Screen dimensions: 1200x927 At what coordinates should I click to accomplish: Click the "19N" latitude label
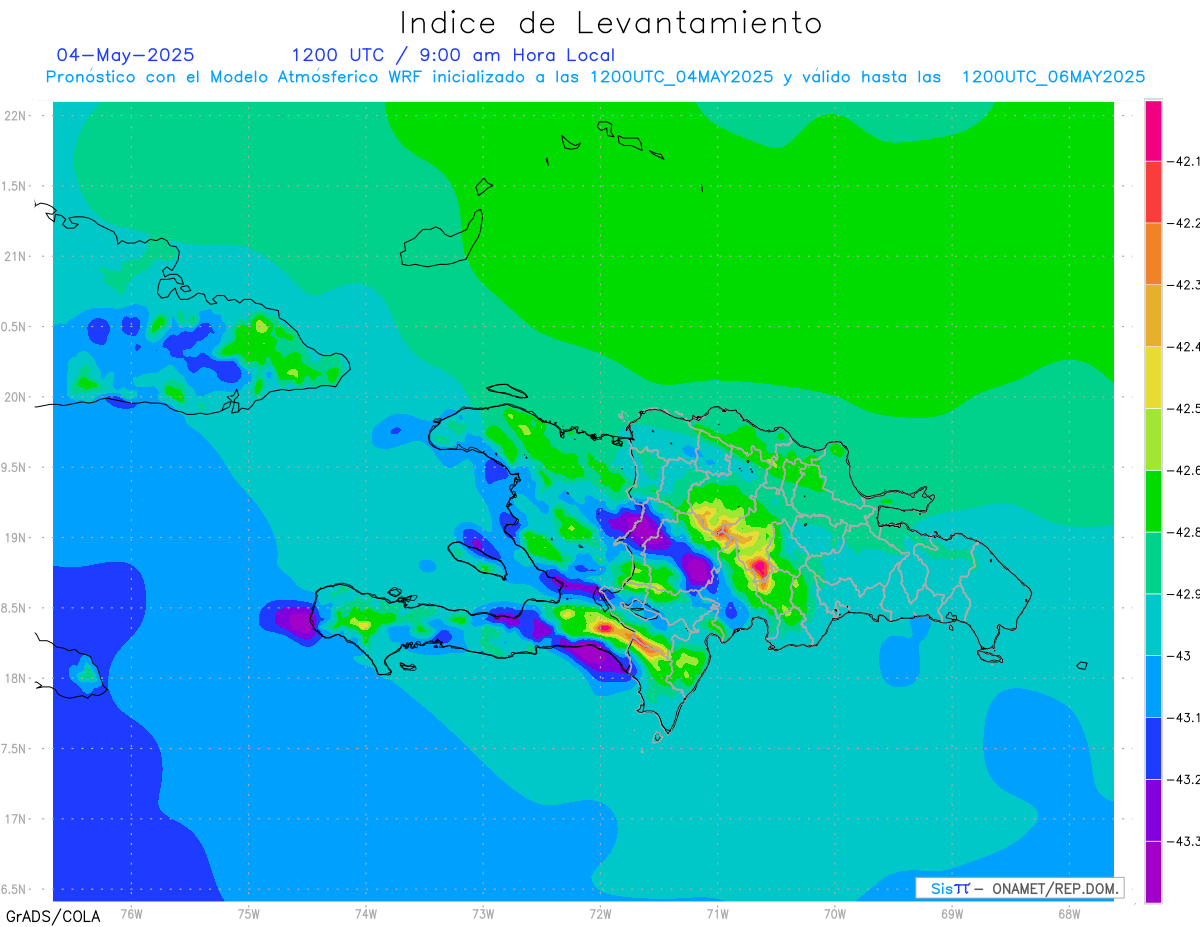pos(15,538)
